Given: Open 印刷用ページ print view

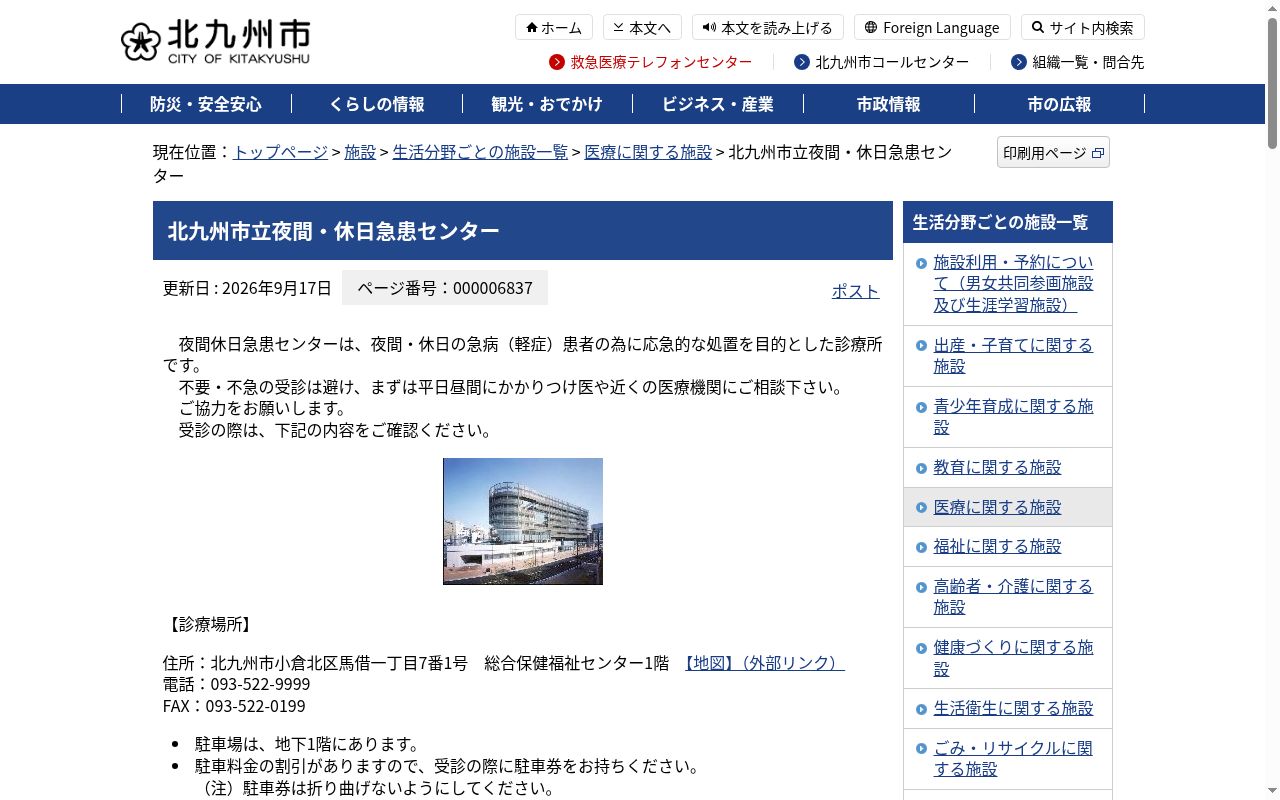Looking at the screenshot, I should [1053, 153].
